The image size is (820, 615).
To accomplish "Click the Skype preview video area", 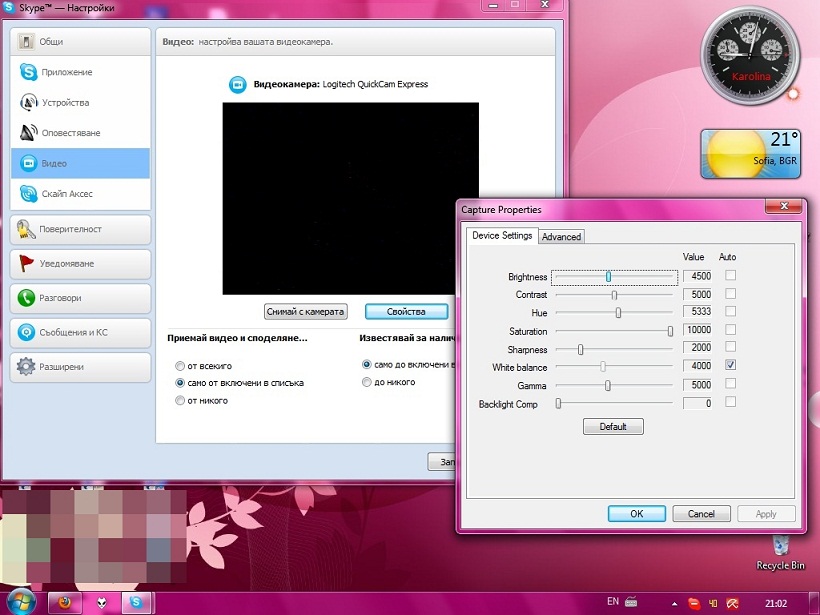I will 350,199.
